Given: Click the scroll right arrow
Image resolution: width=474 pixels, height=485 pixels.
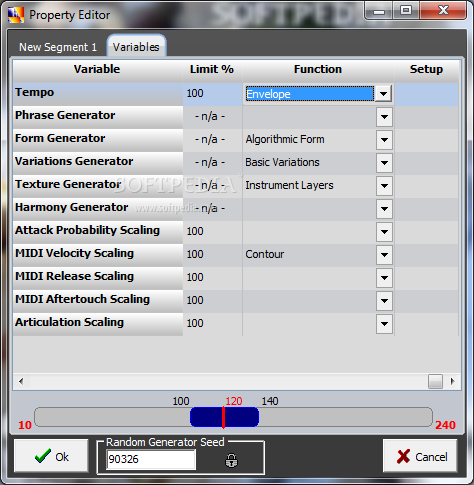Looking at the screenshot, I should coord(452,381).
